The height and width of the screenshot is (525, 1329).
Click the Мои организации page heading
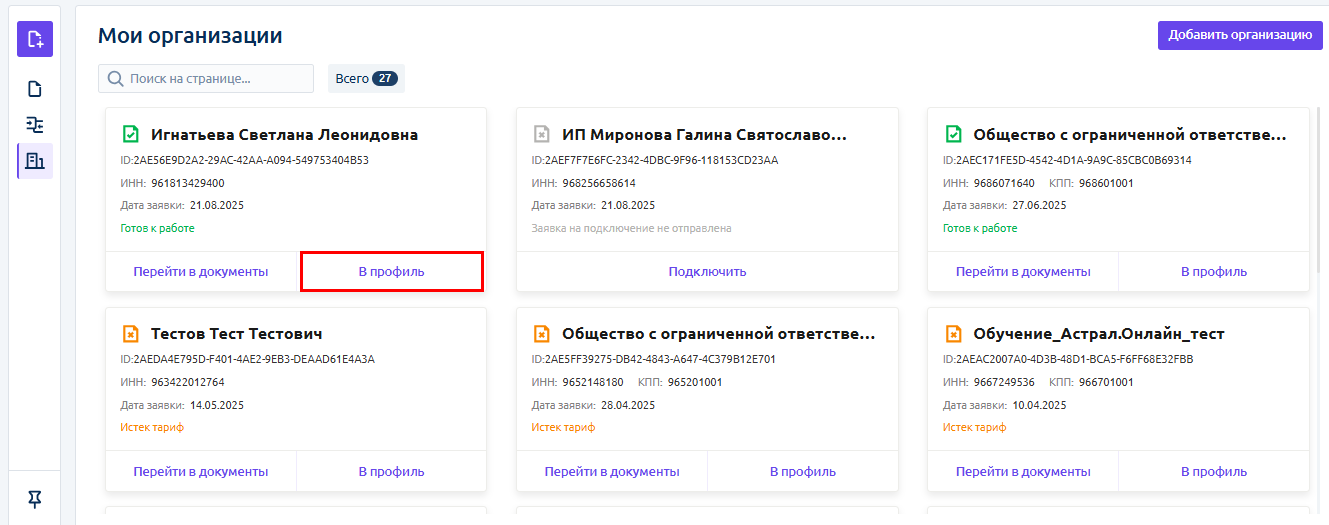190,36
